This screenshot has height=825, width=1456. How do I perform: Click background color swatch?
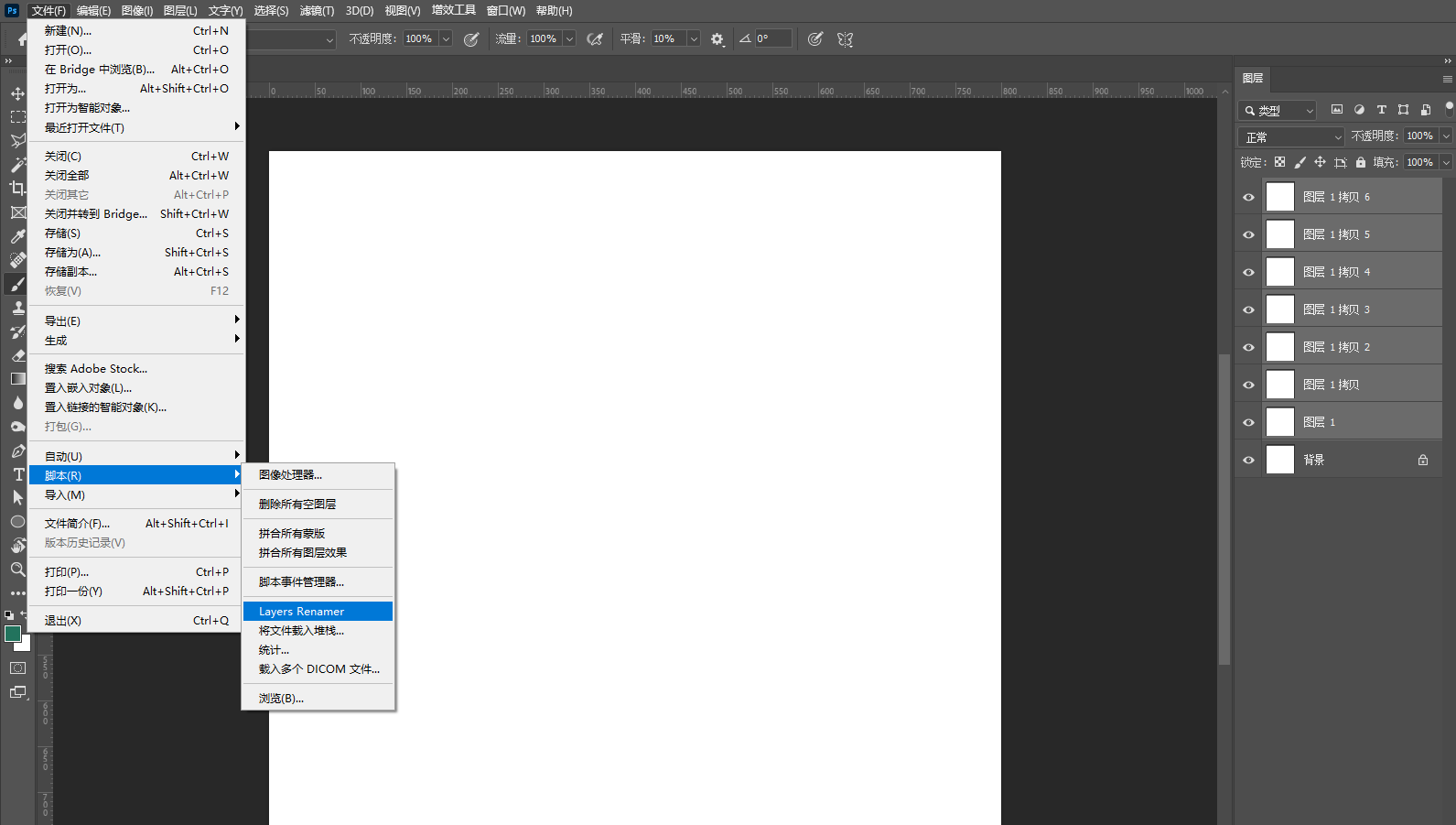pyautogui.click(x=24, y=645)
